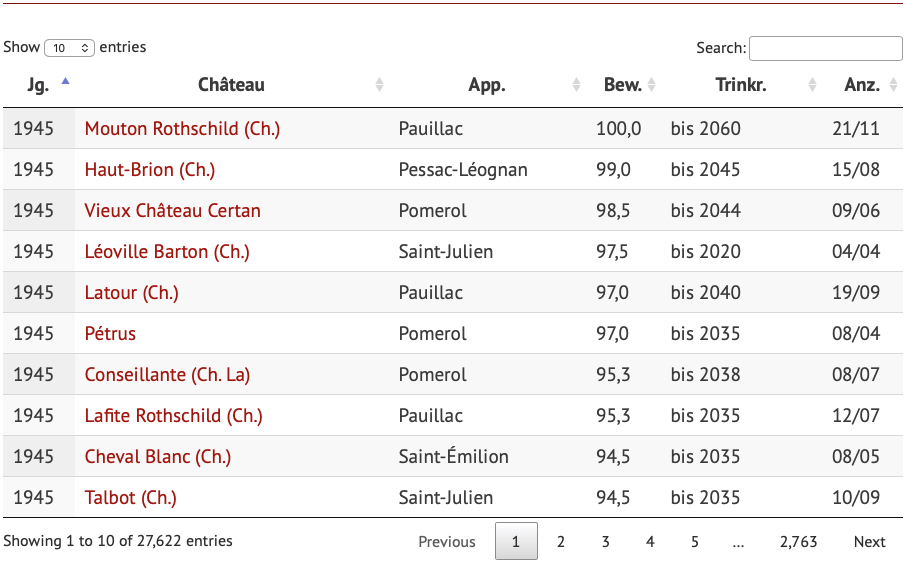Sort by Anz. column arrows
The image size is (919, 568).
click(891, 85)
